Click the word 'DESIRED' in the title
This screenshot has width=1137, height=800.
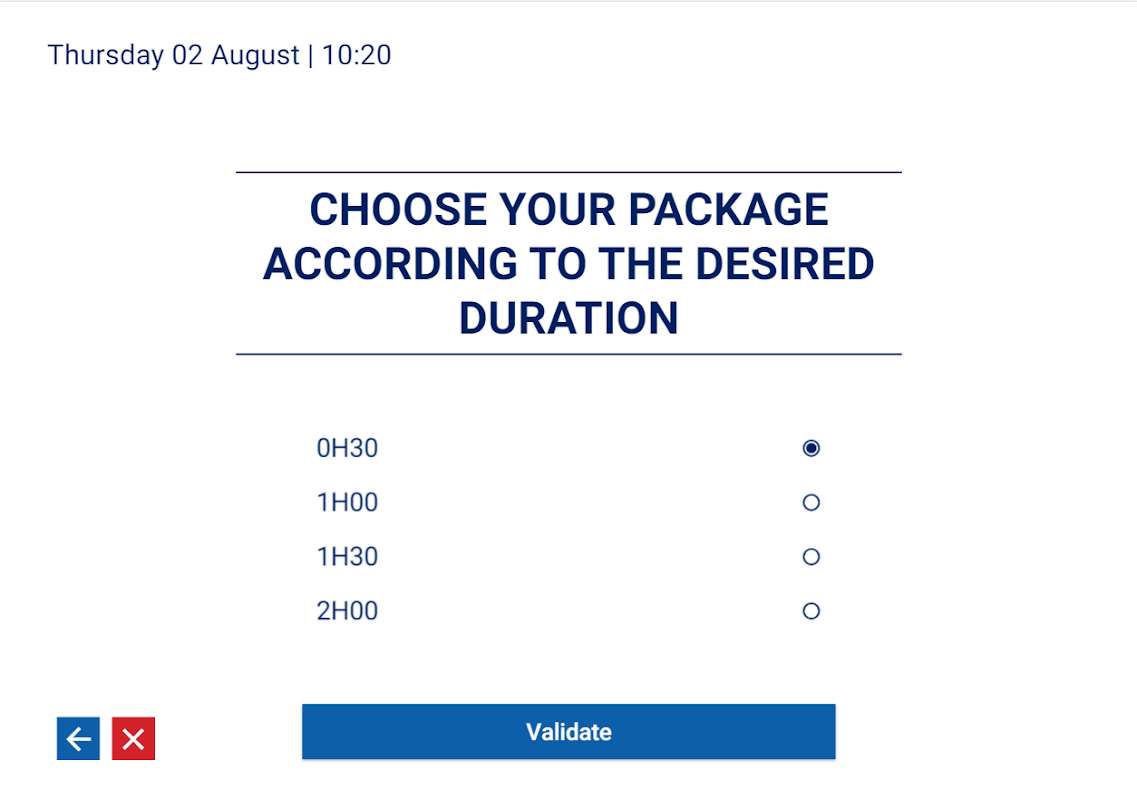785,264
